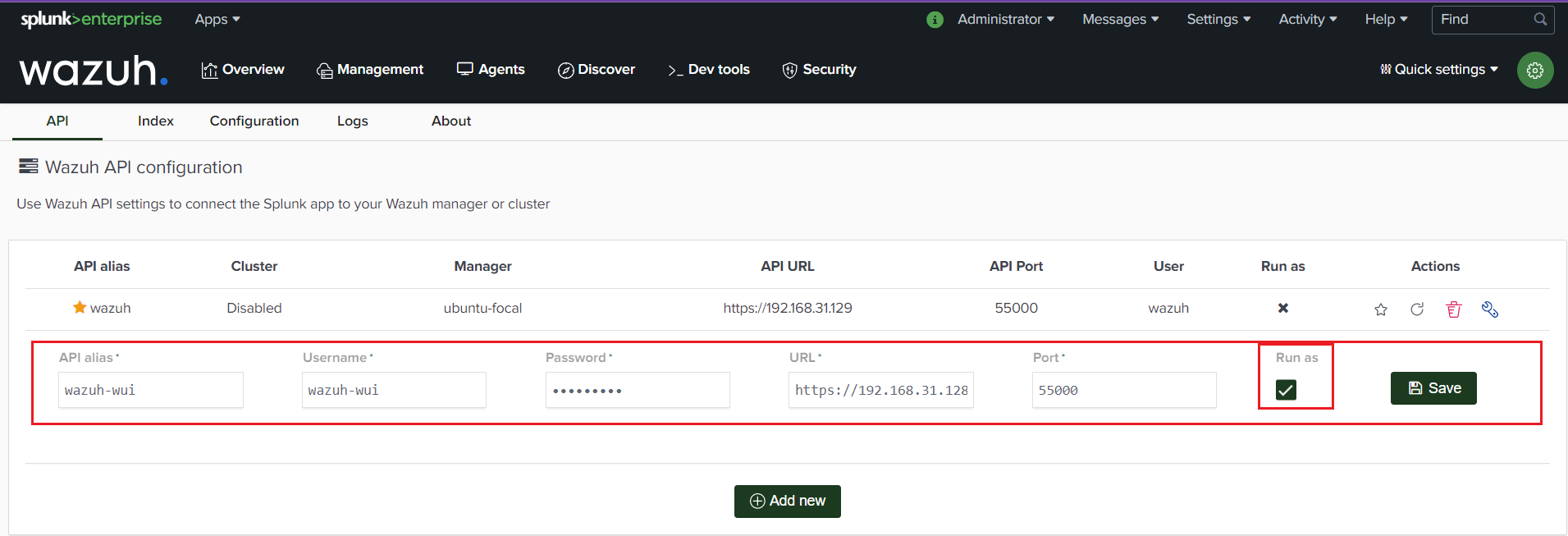Switch to the About tab
Viewport: 1568px width, 536px height.
click(451, 121)
